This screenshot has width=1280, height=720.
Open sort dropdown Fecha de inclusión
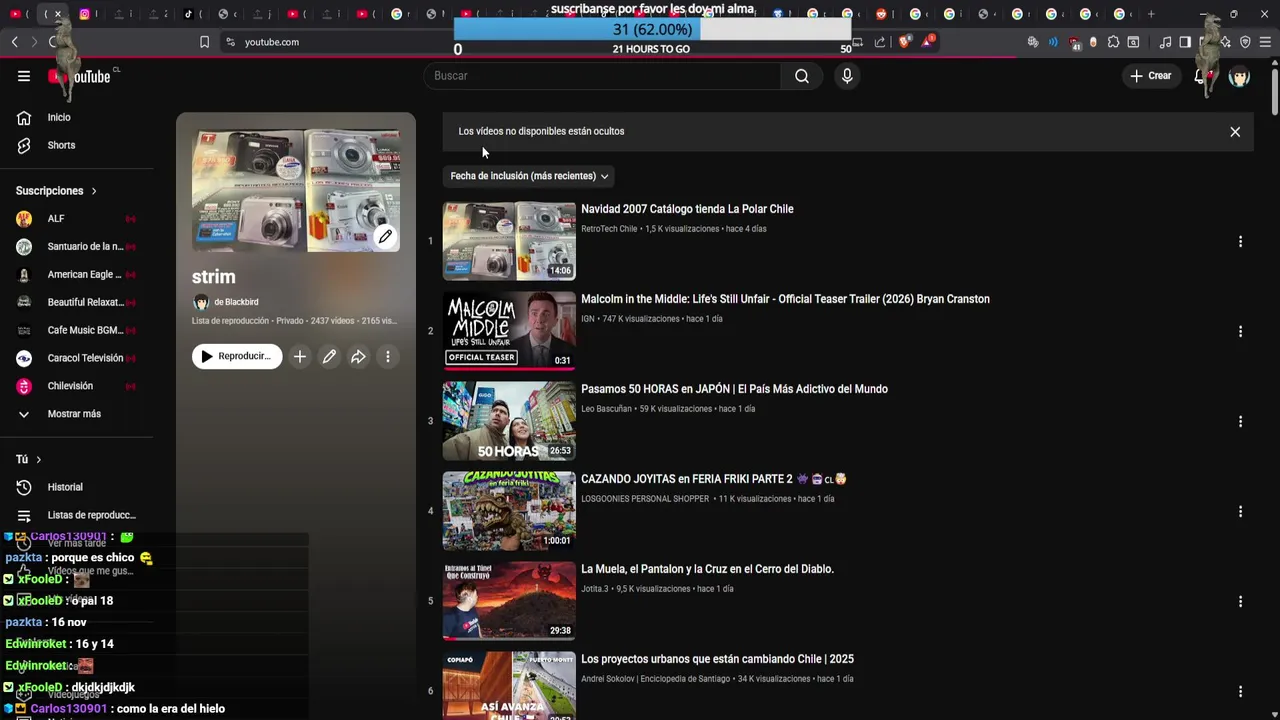tap(529, 176)
